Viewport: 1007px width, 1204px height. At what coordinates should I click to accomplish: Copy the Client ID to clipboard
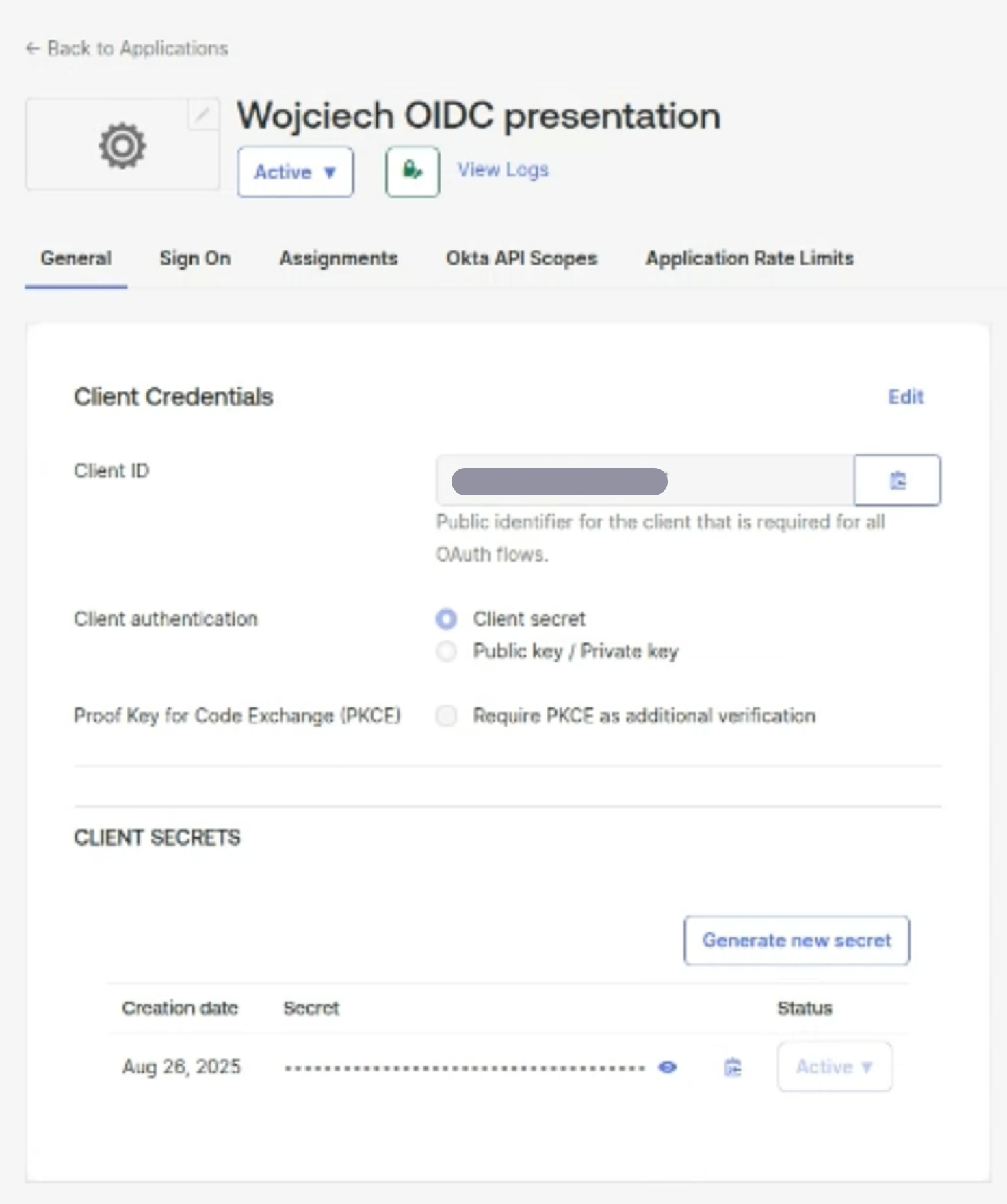[x=897, y=480]
